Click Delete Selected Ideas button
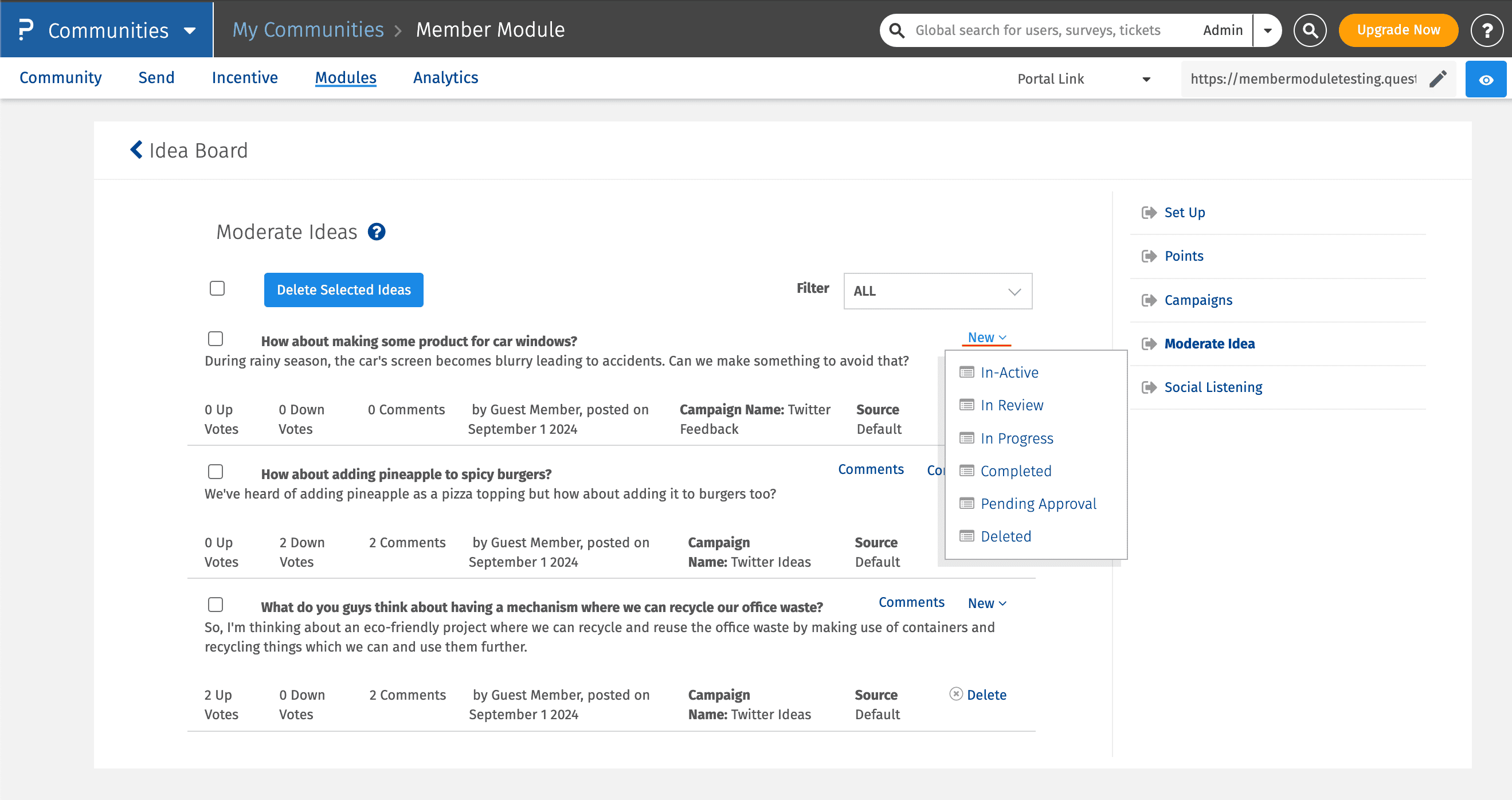 click(x=343, y=290)
